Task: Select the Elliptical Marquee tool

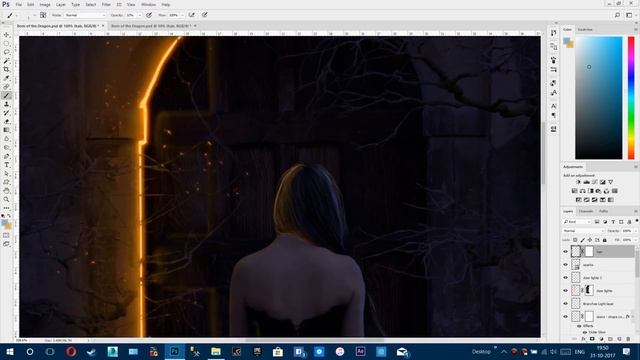Action: (6, 44)
